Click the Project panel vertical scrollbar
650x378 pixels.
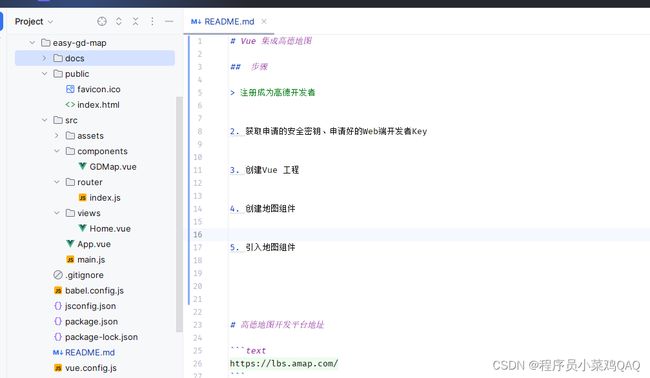(179, 214)
